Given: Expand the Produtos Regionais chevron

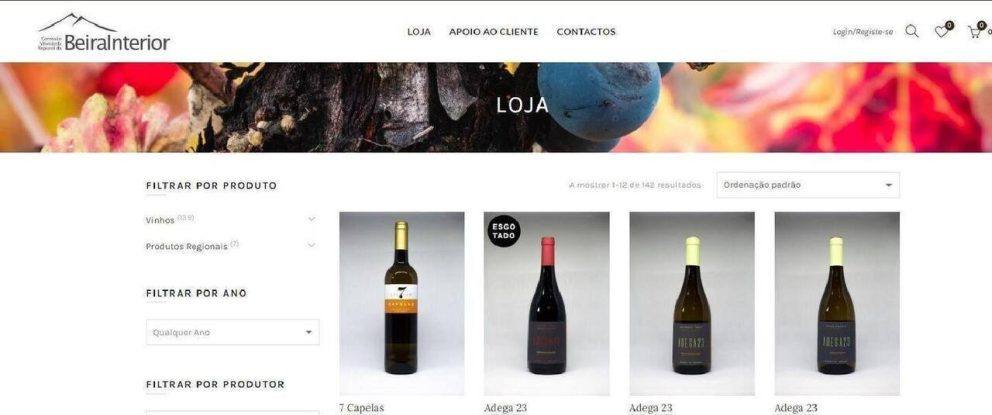Looking at the screenshot, I should (x=311, y=245).
